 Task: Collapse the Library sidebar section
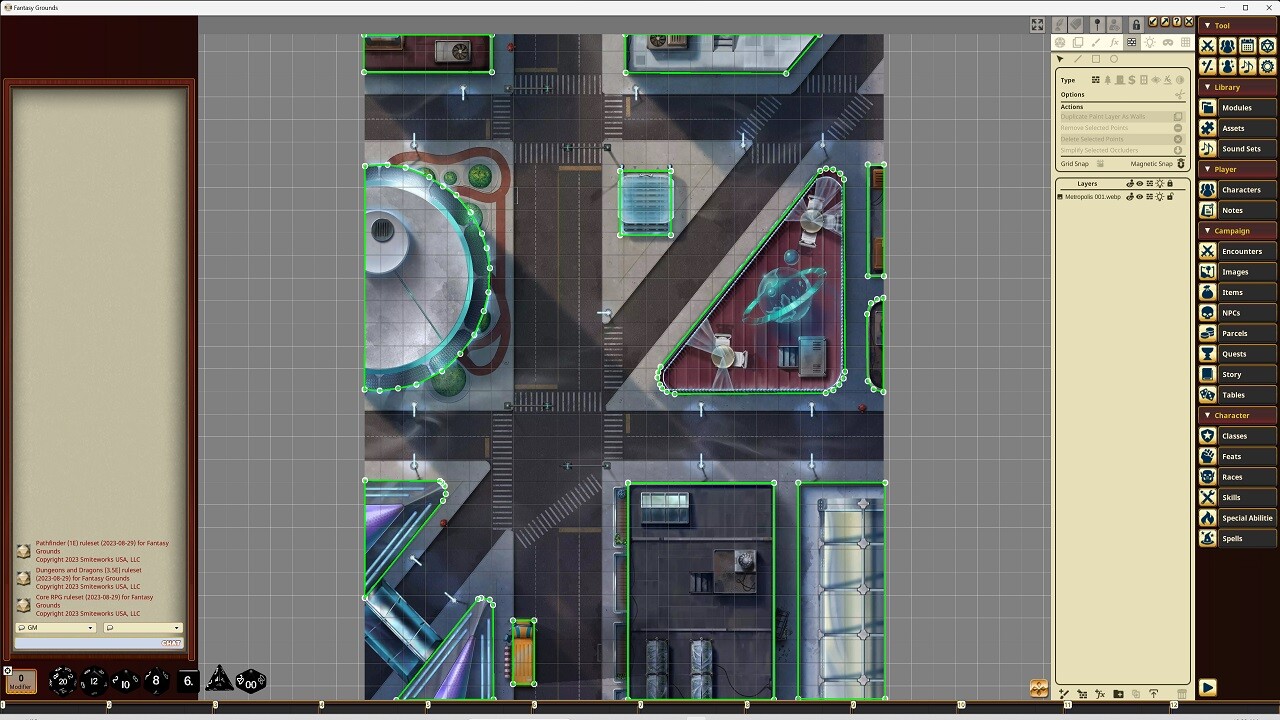tap(1208, 87)
